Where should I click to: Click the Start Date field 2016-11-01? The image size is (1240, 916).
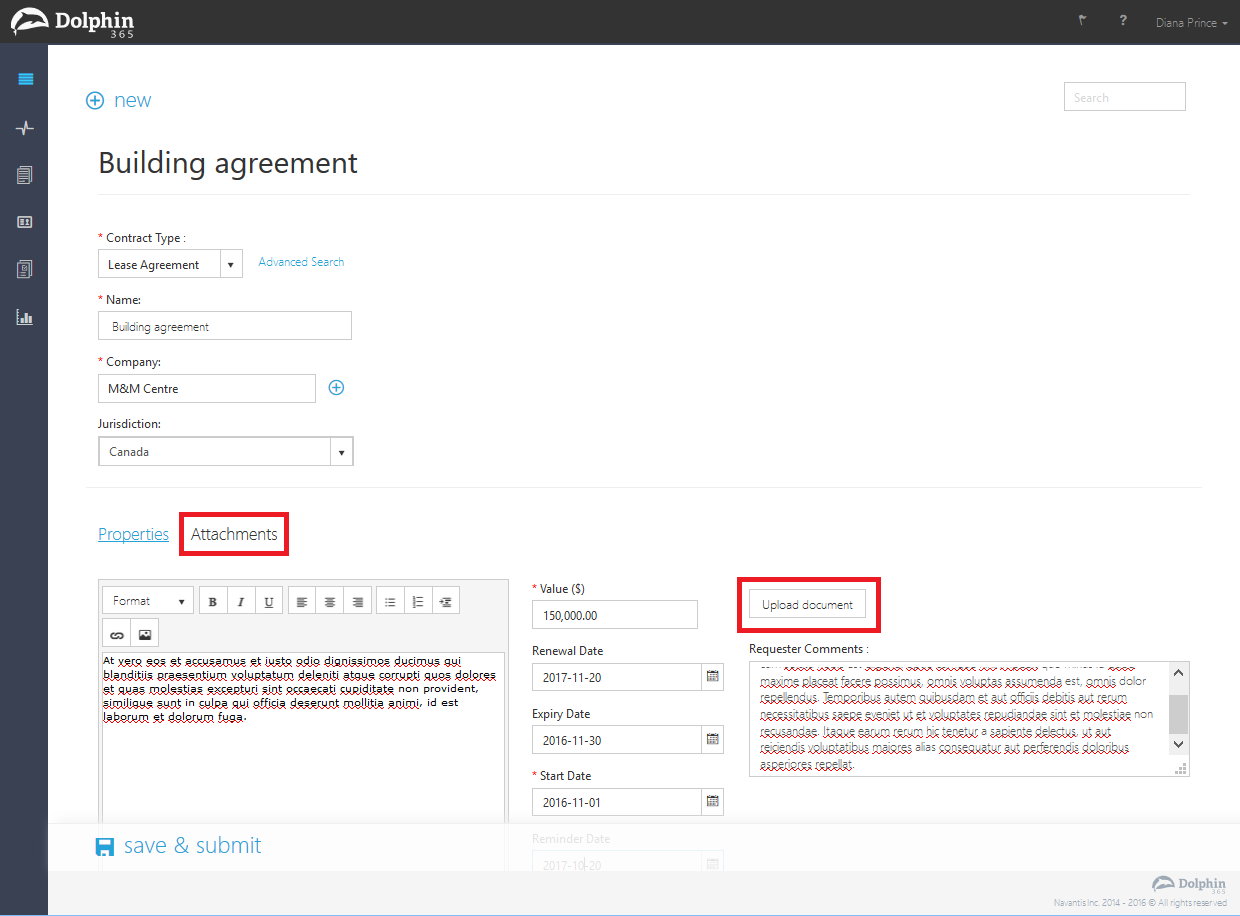click(x=617, y=802)
